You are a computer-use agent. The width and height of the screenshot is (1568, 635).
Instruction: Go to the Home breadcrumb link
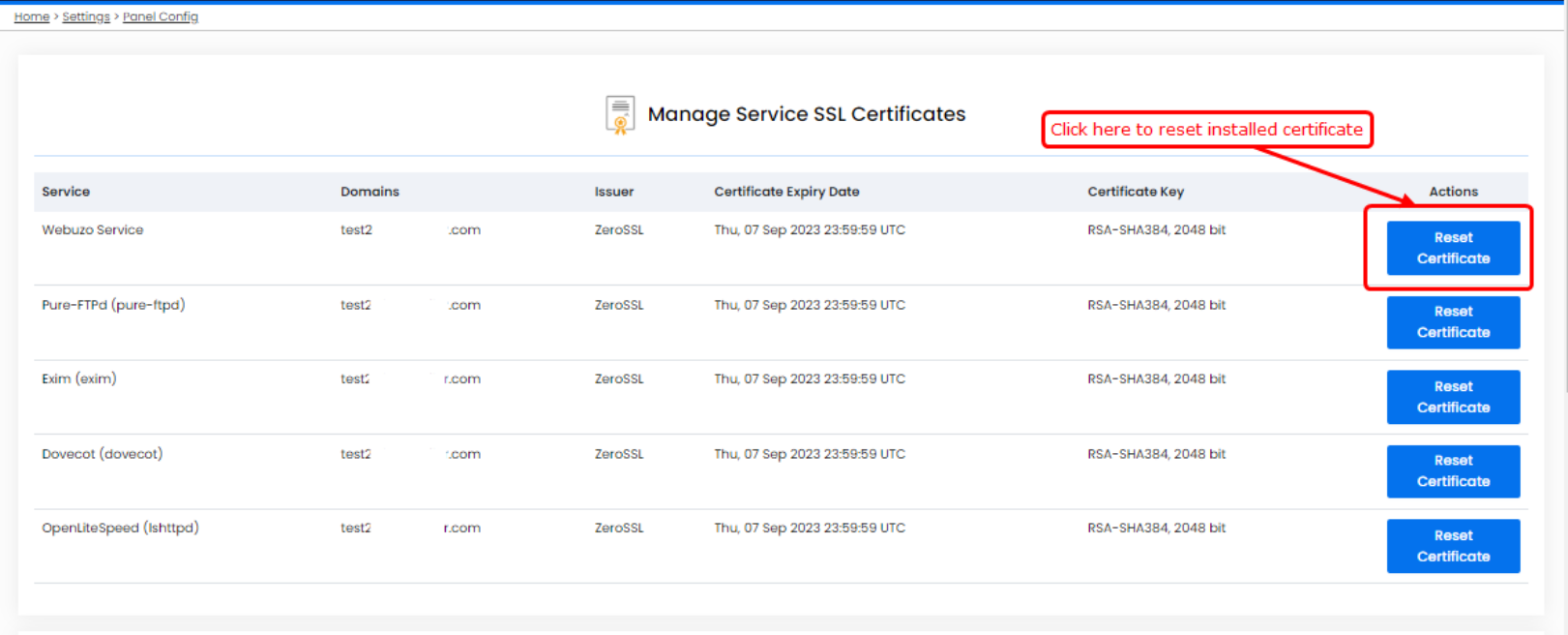(31, 16)
